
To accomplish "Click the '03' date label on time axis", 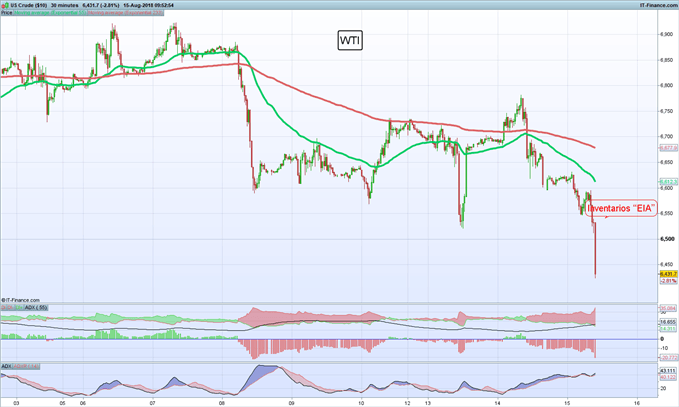I will click(16, 403).
